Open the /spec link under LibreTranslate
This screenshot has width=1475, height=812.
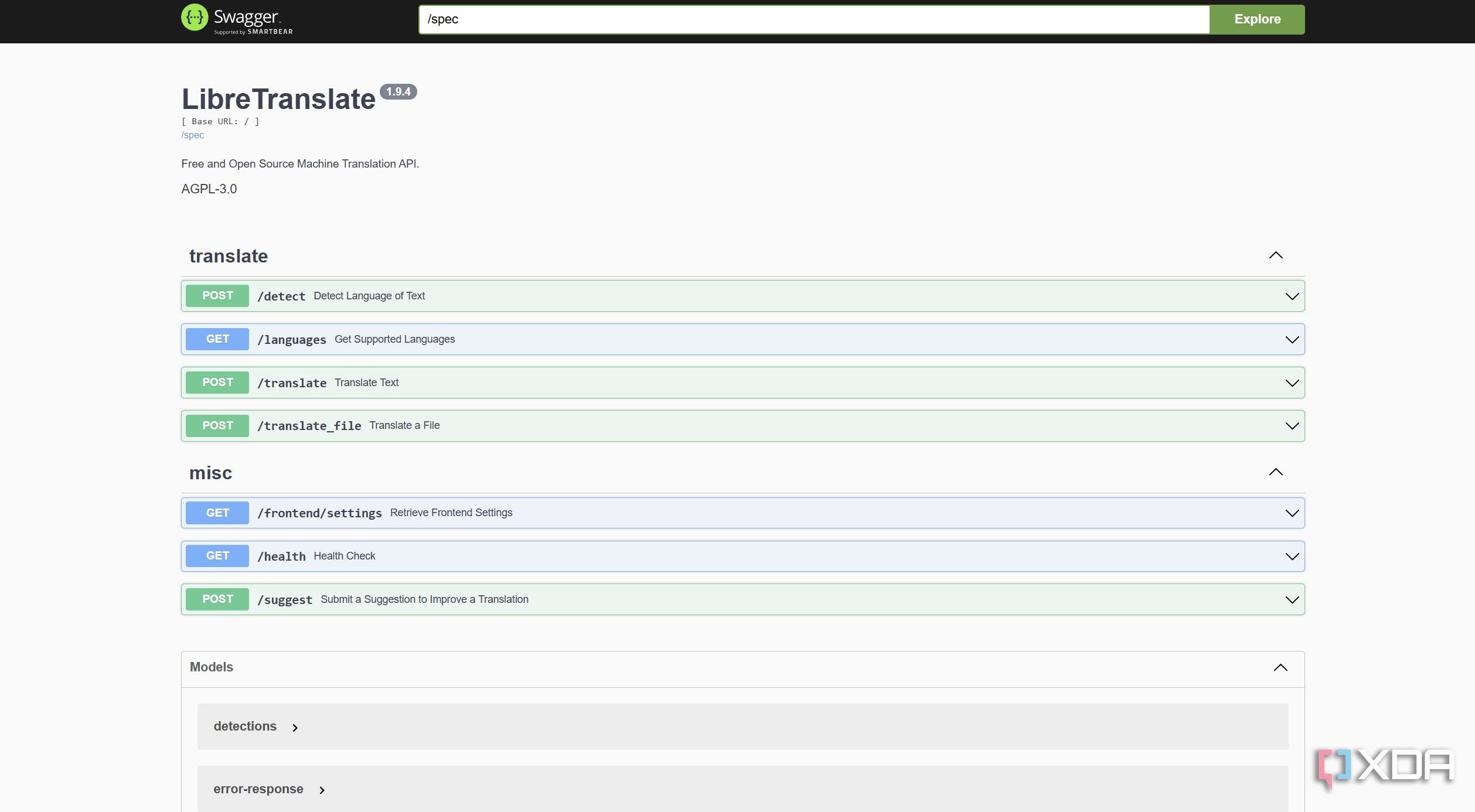[192, 135]
